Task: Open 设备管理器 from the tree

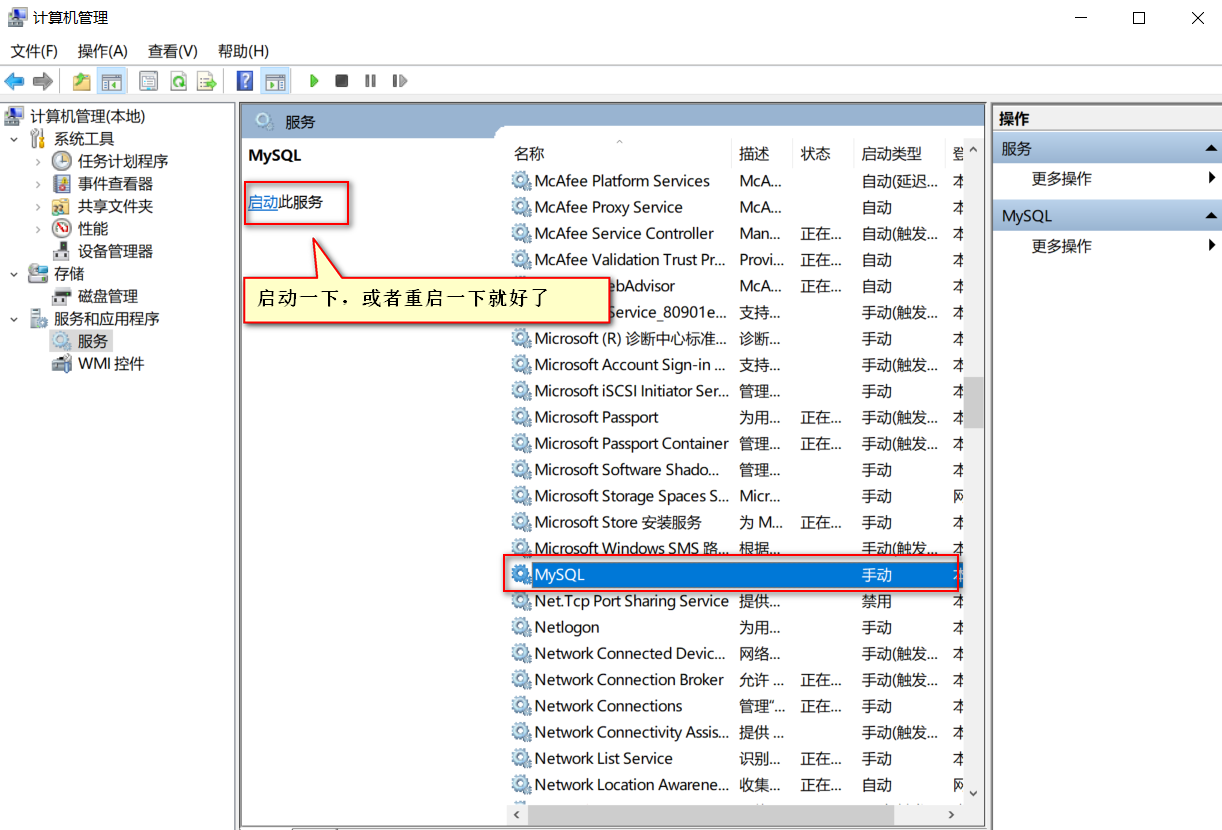Action: click(115, 251)
